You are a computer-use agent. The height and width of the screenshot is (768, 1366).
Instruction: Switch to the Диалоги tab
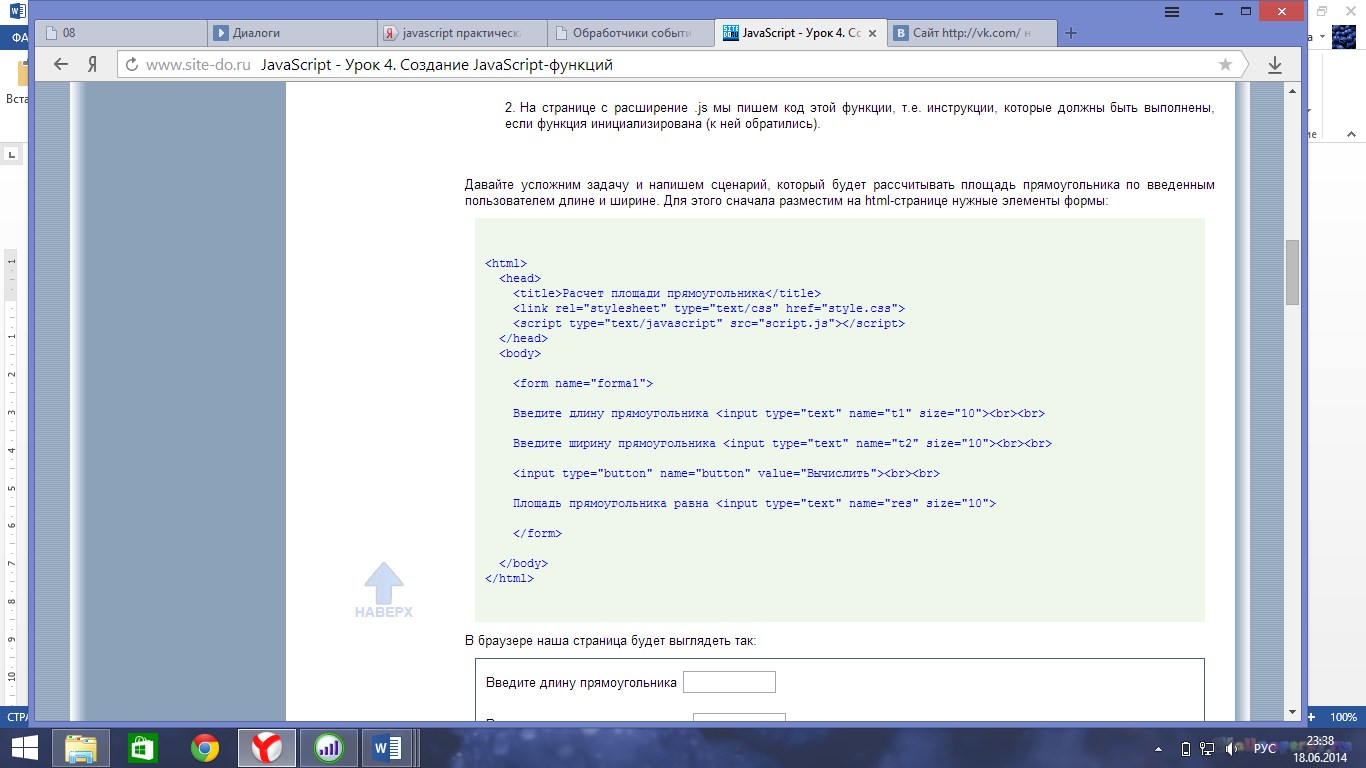293,33
